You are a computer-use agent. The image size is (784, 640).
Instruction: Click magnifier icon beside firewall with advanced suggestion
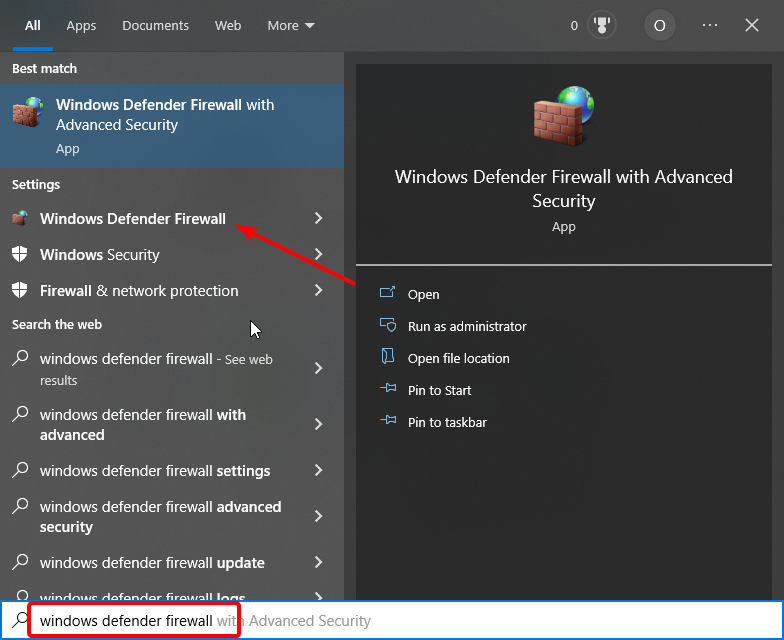pyautogui.click(x=20, y=414)
